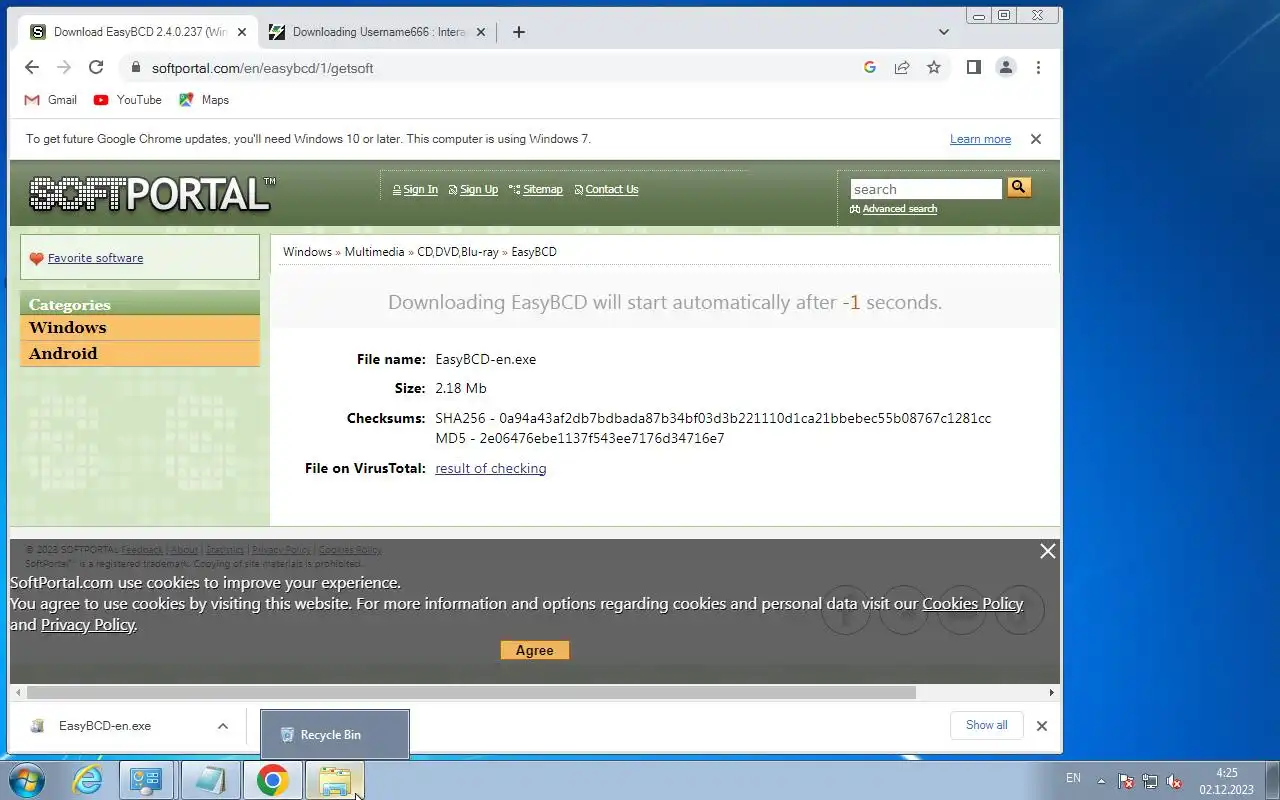Select the Android category
The width and height of the screenshot is (1280, 800).
coord(140,353)
